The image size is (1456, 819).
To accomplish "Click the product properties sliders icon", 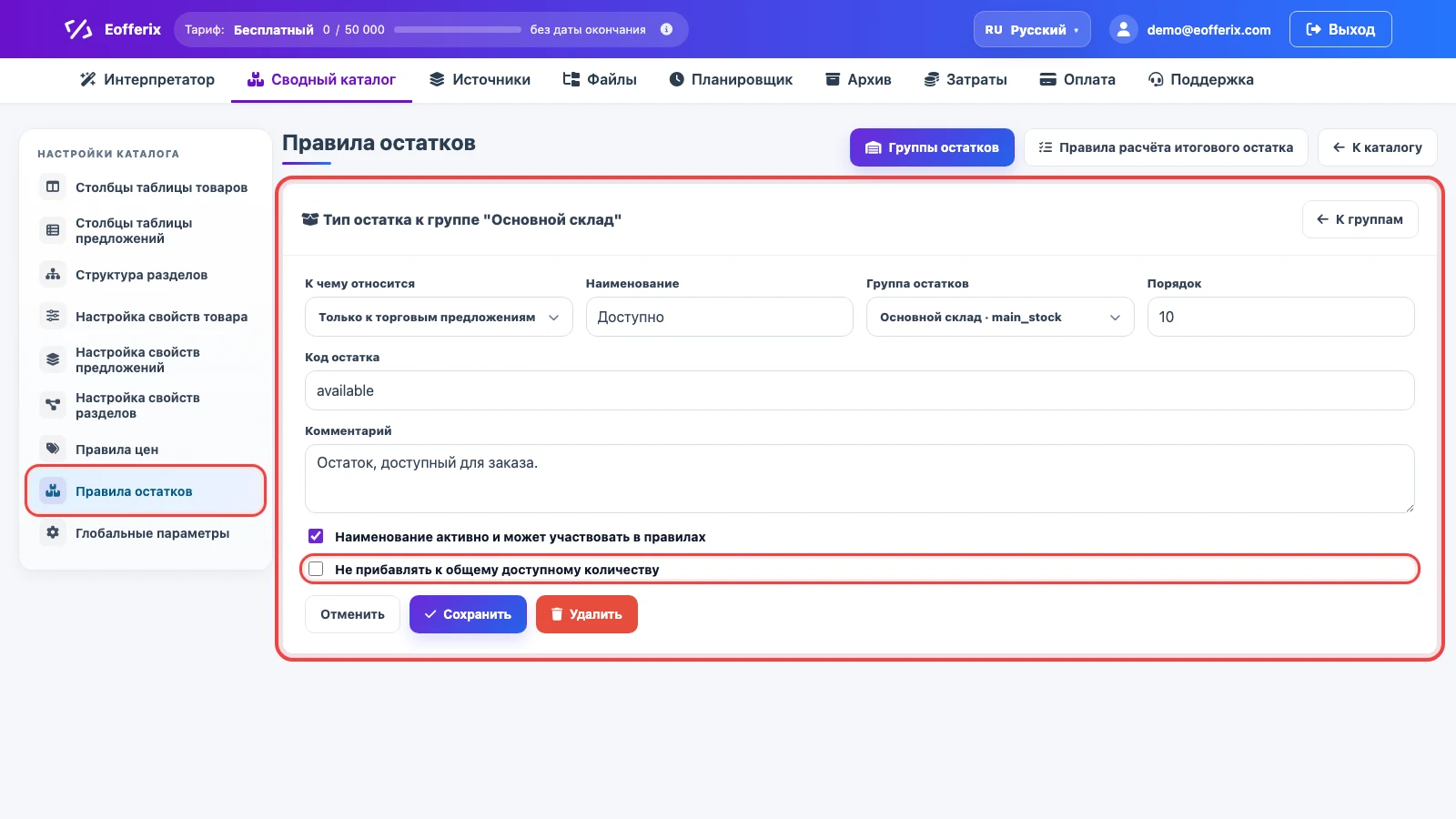I will pos(53,316).
